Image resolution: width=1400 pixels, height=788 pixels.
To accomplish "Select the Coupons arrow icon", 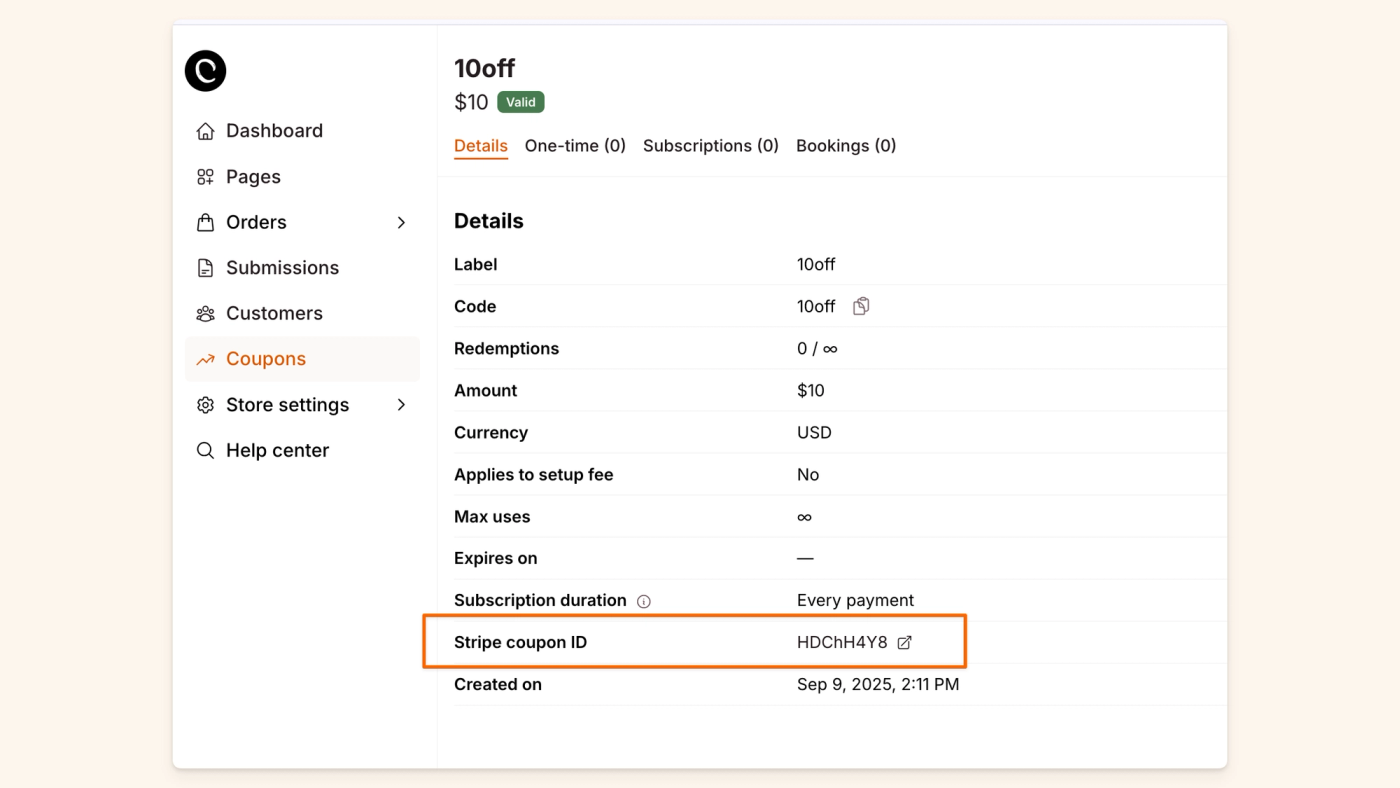I will (205, 358).
